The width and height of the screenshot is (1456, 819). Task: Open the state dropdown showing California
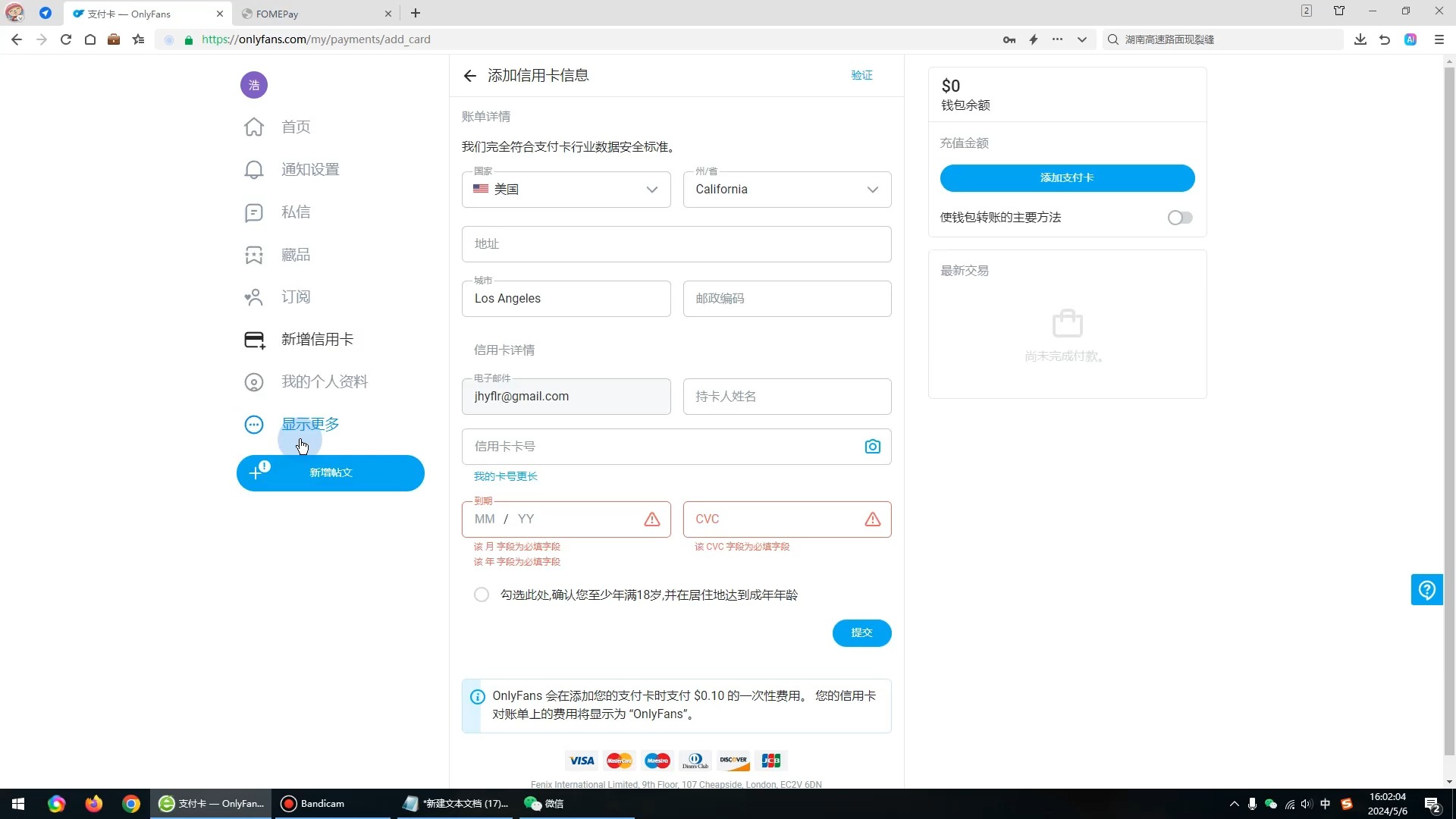(x=787, y=190)
